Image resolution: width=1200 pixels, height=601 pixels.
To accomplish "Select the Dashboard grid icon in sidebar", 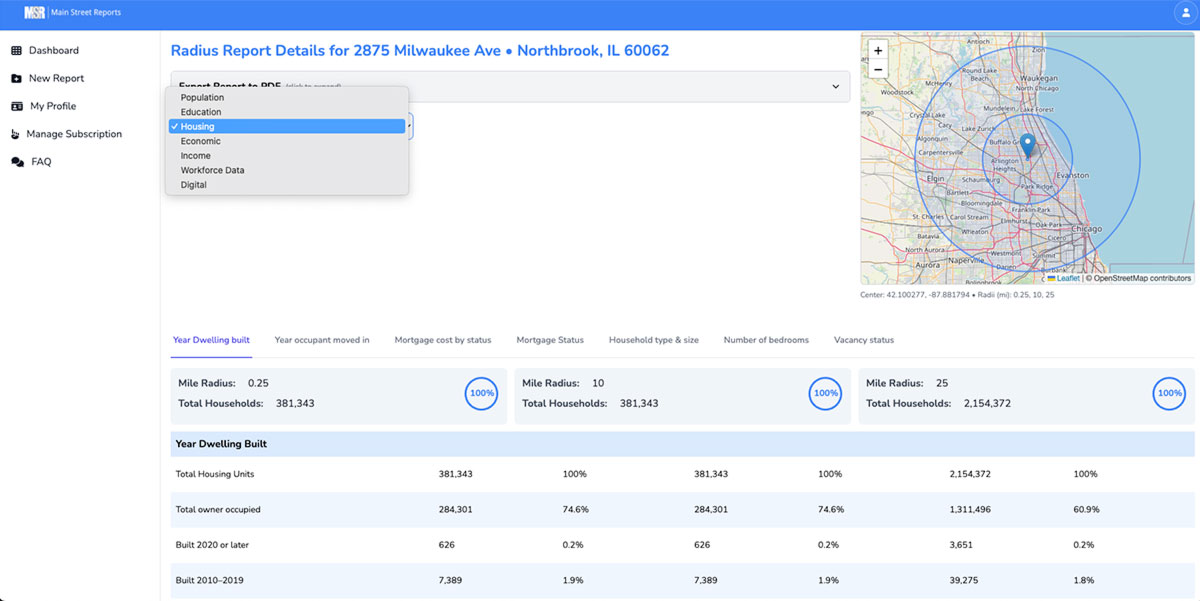I will (x=14, y=50).
